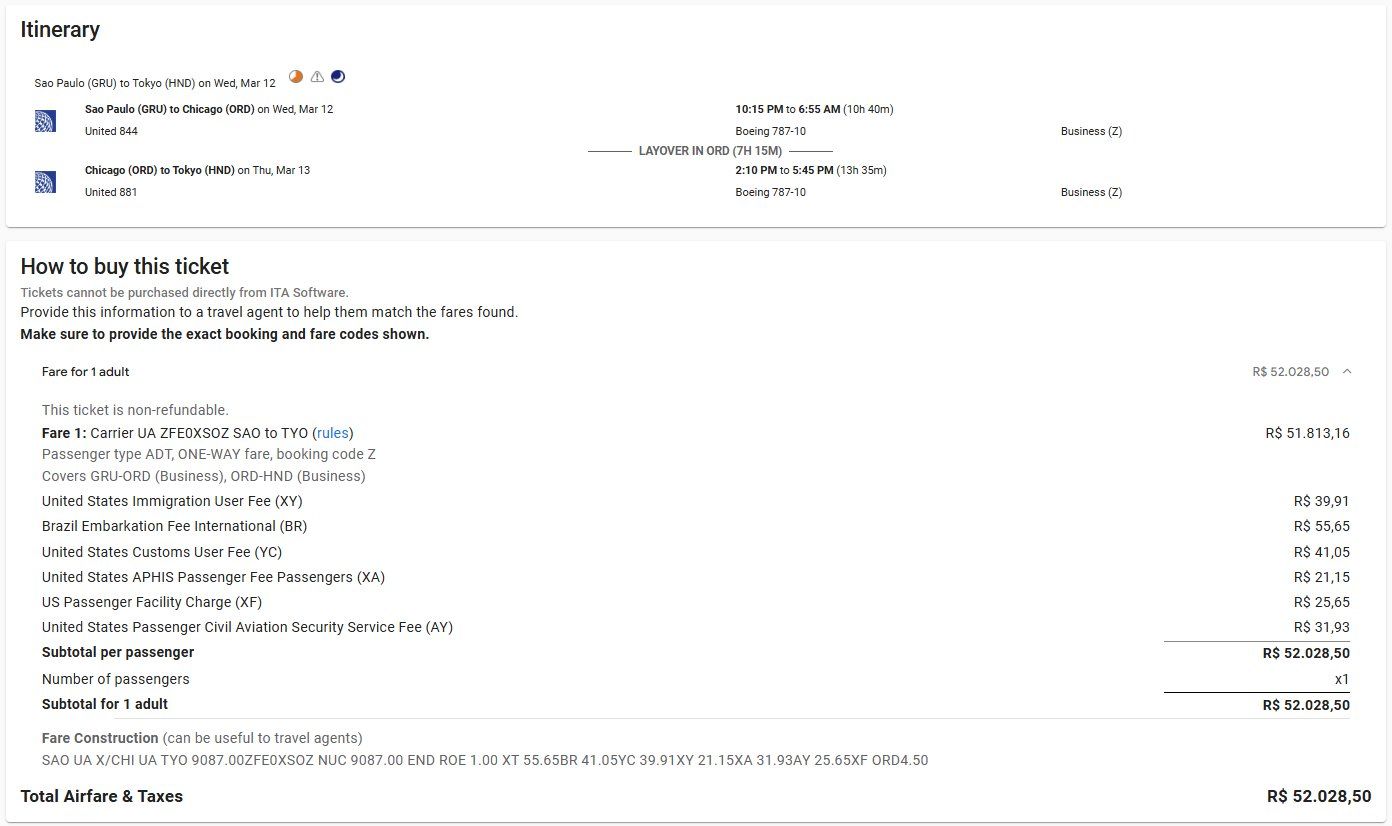
Task: Click Subtotal per passenger amount R$ 52.028,50
Action: pos(1306,653)
